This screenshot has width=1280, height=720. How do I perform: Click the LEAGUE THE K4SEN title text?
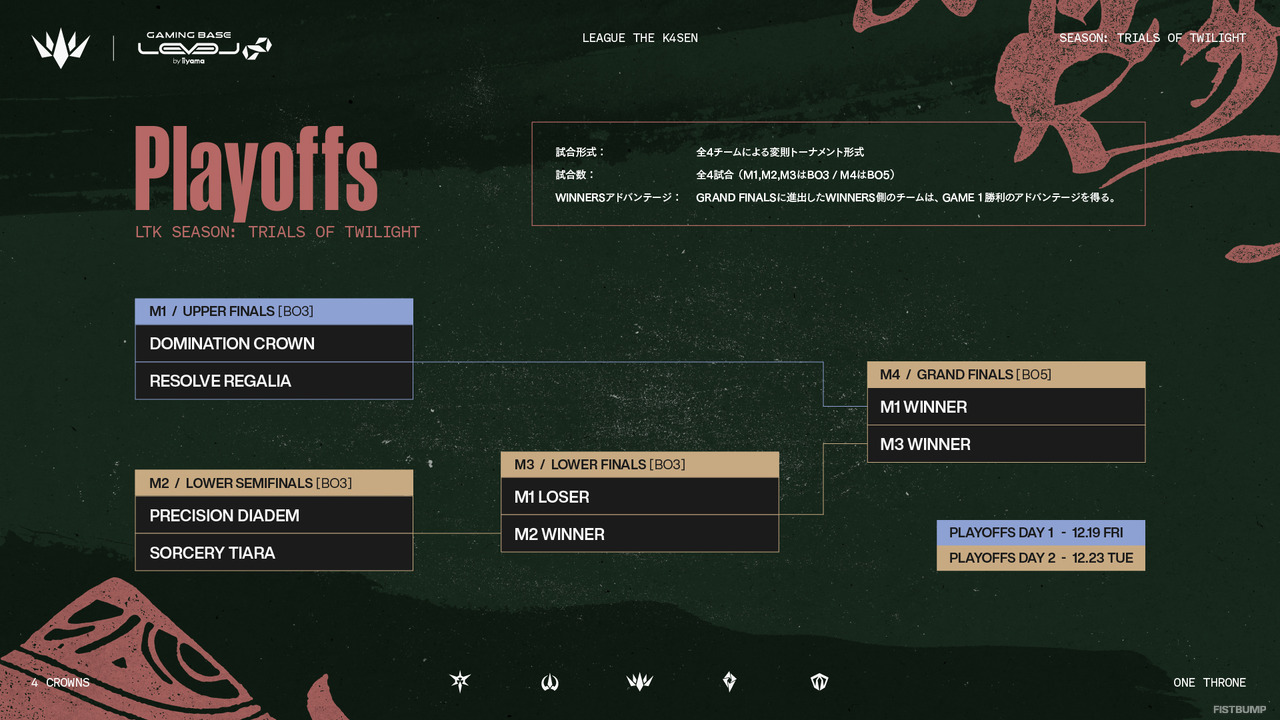(640, 38)
